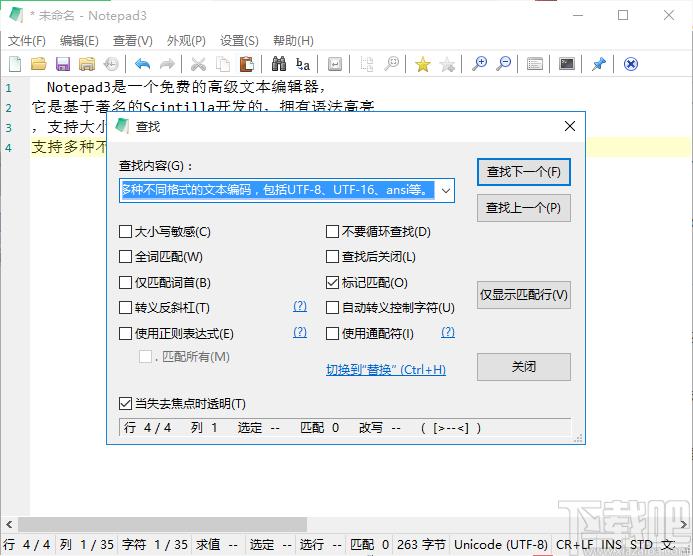Enable 仅匹配词首(B) checkbox
693x556 pixels.
click(126, 282)
